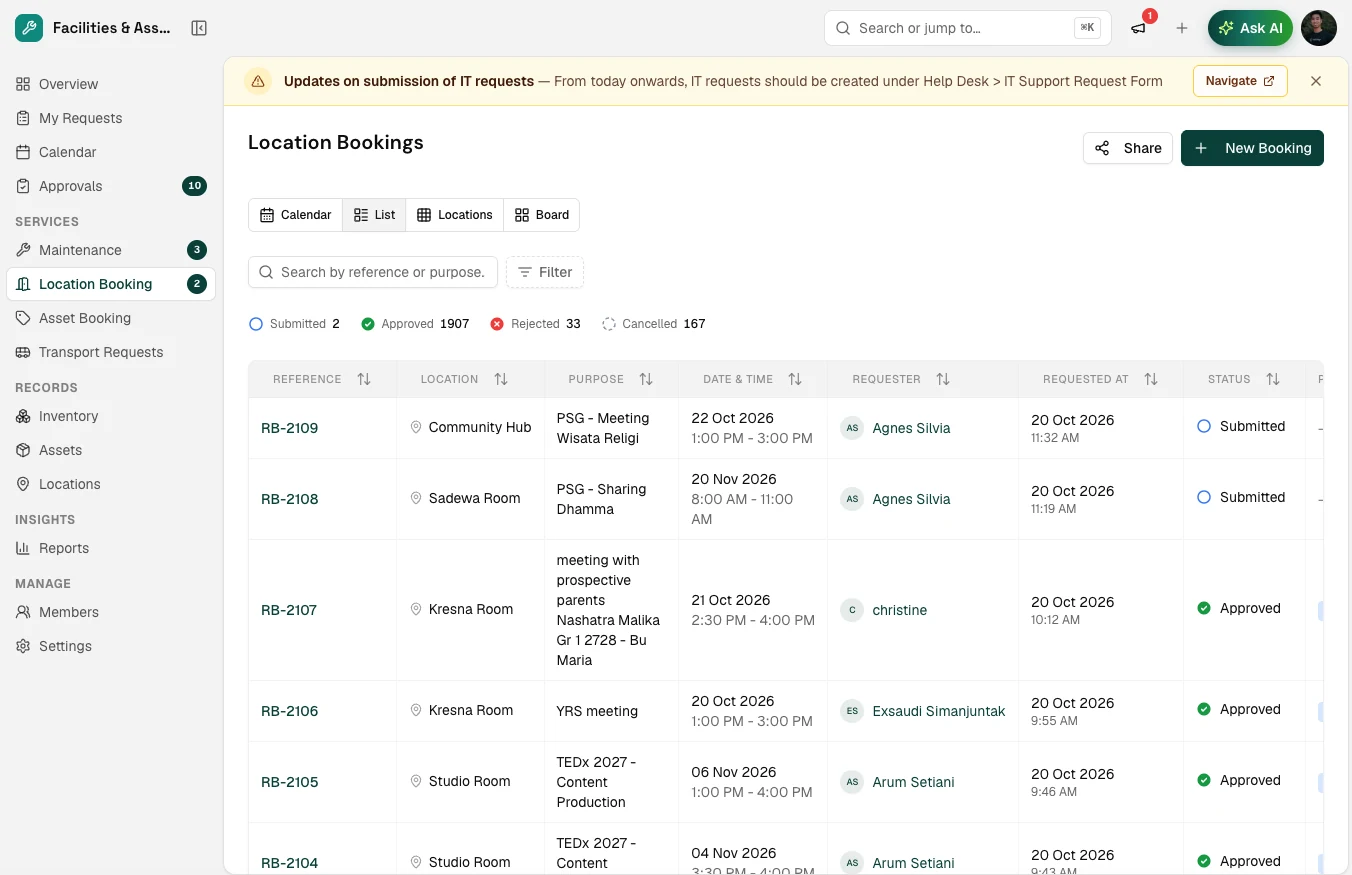Click the app wrench logo icon
Screen dimensions: 1352x875
click(x=29, y=28)
